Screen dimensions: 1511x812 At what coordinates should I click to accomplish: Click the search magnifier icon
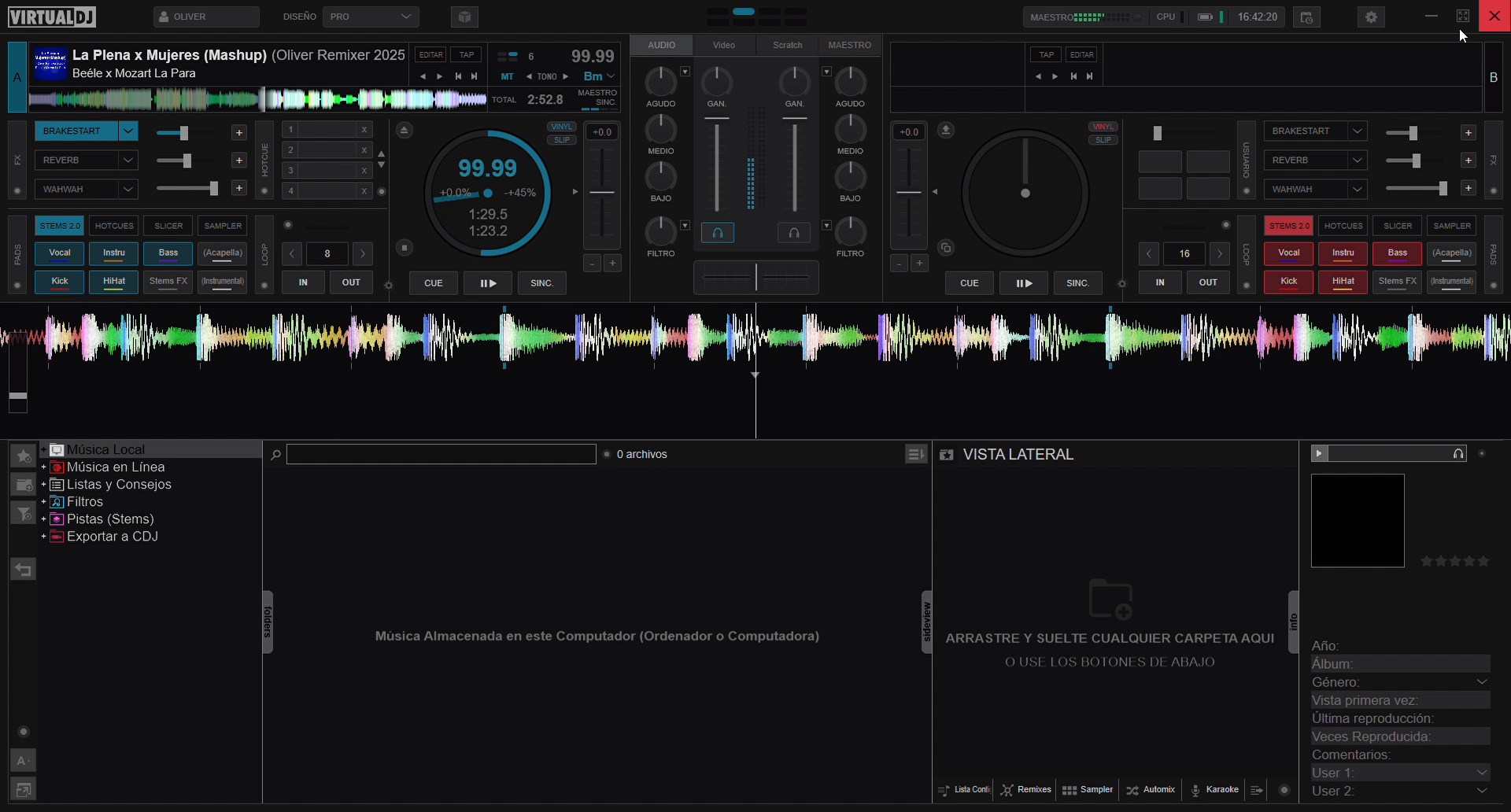275,455
